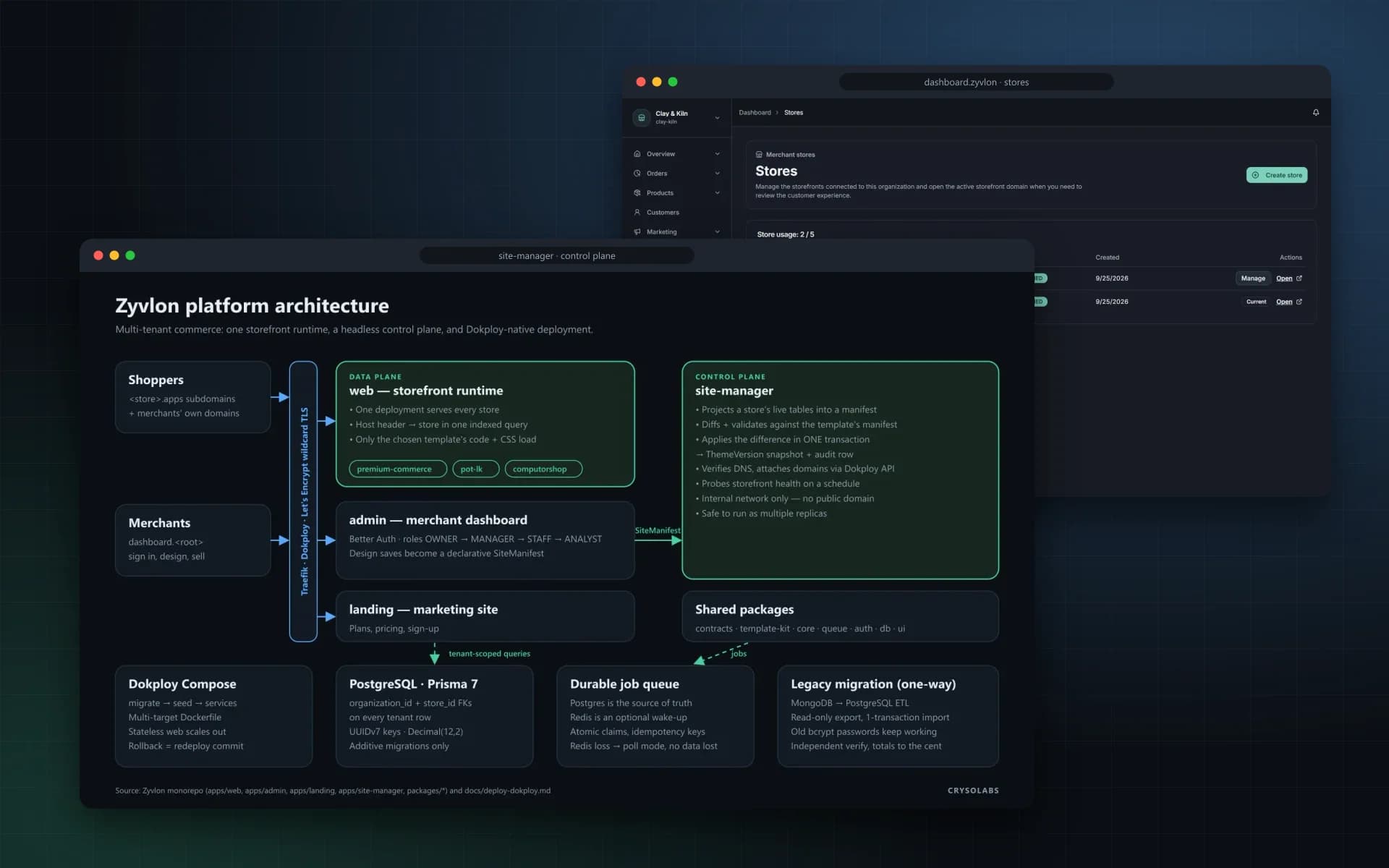Viewport: 1389px width, 868px height.
Task: Click the DATA PLANE label
Action: [375, 377]
